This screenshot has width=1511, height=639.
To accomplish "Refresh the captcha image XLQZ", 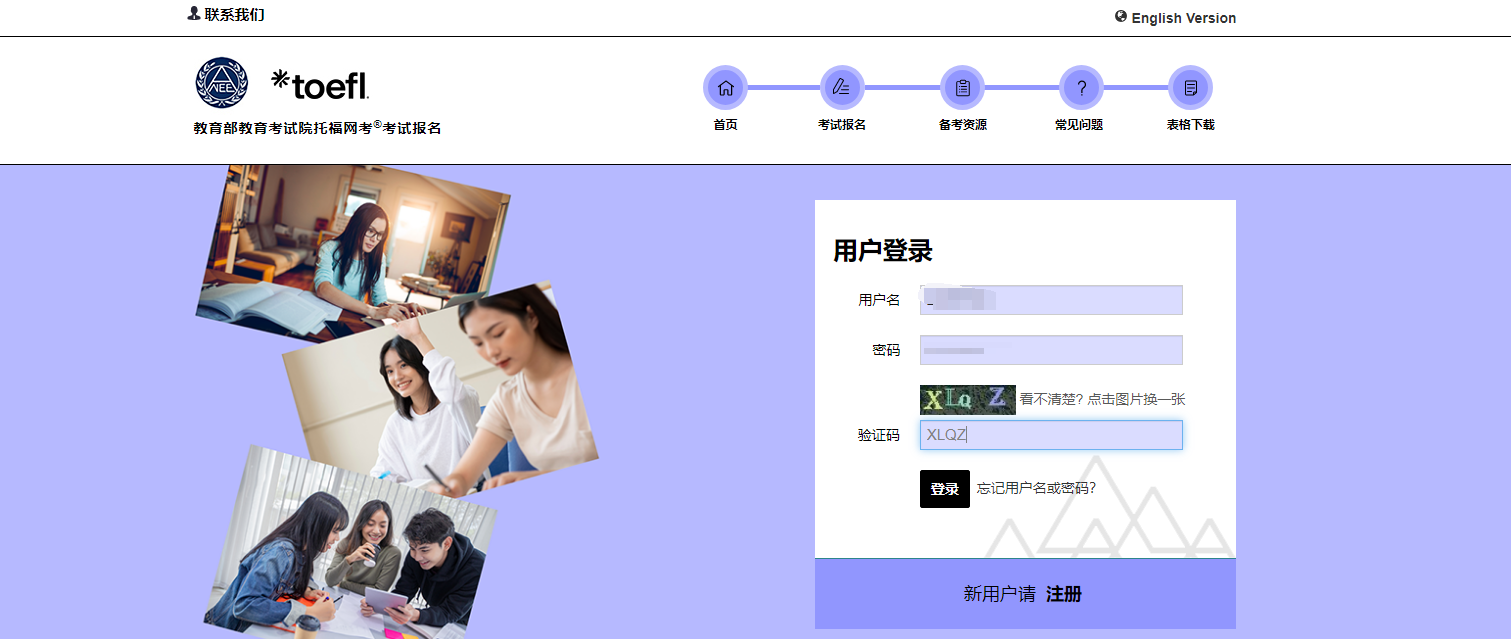I will [968, 400].
